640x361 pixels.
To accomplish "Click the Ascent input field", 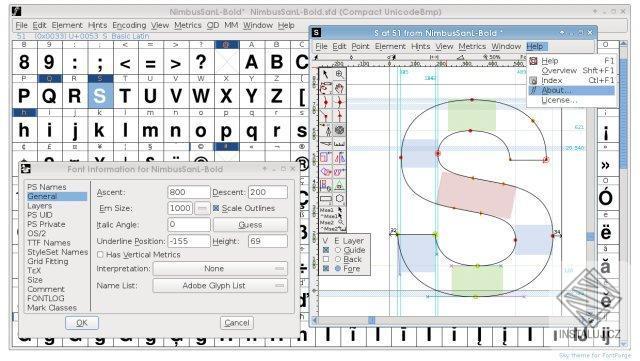I will click(189, 192).
